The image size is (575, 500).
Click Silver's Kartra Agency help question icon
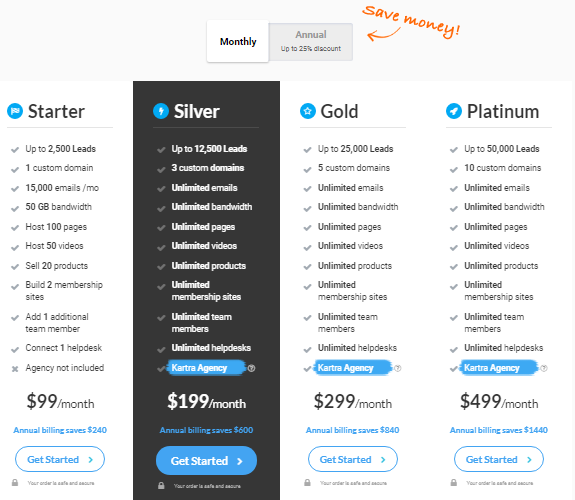(x=252, y=368)
